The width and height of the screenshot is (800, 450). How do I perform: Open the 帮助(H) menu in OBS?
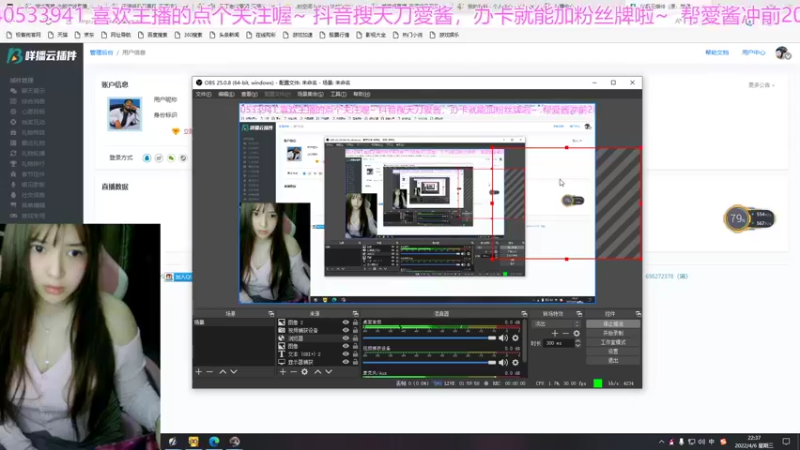click(362, 94)
